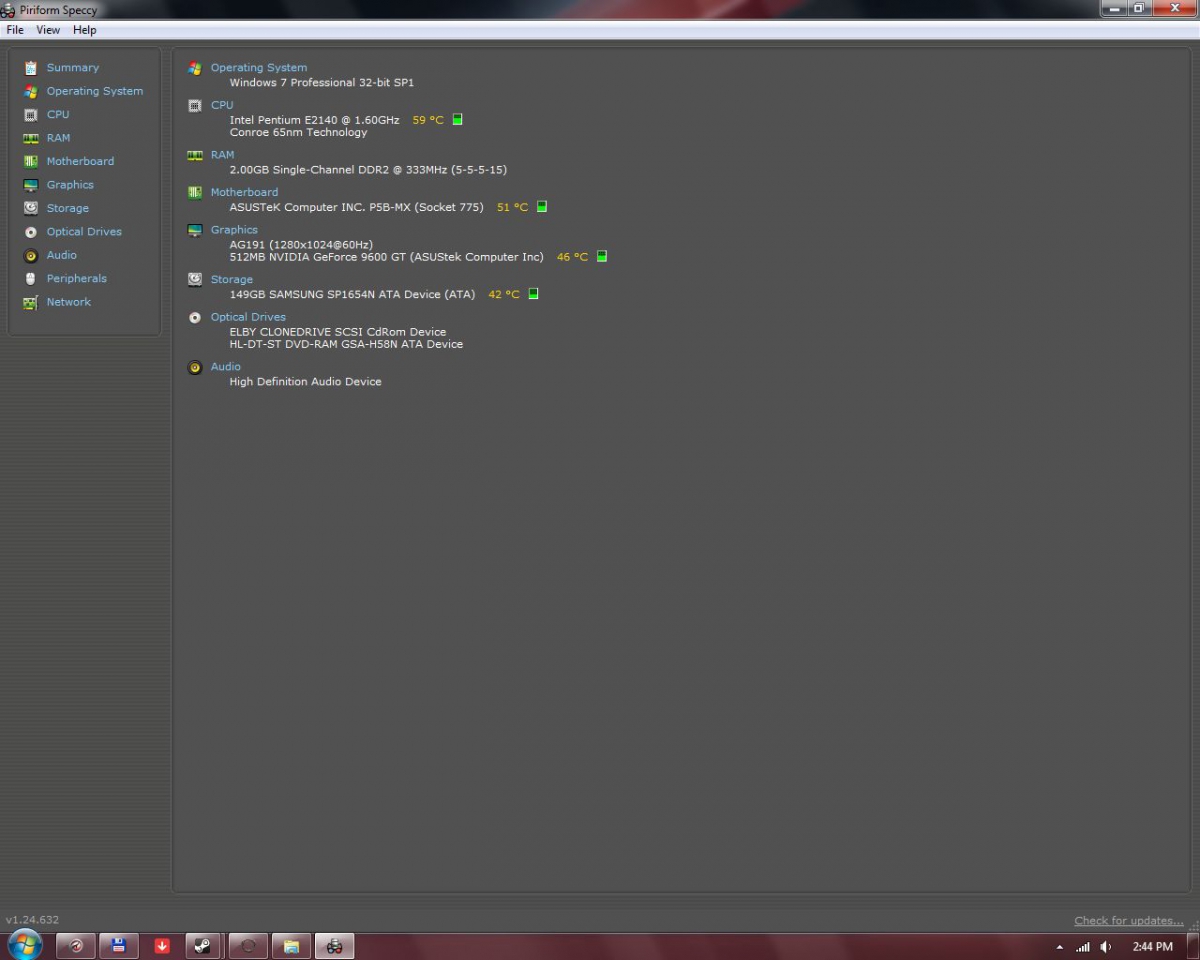Click the Motherboard heading link in summary
This screenshot has width=1200, height=960.
click(244, 192)
